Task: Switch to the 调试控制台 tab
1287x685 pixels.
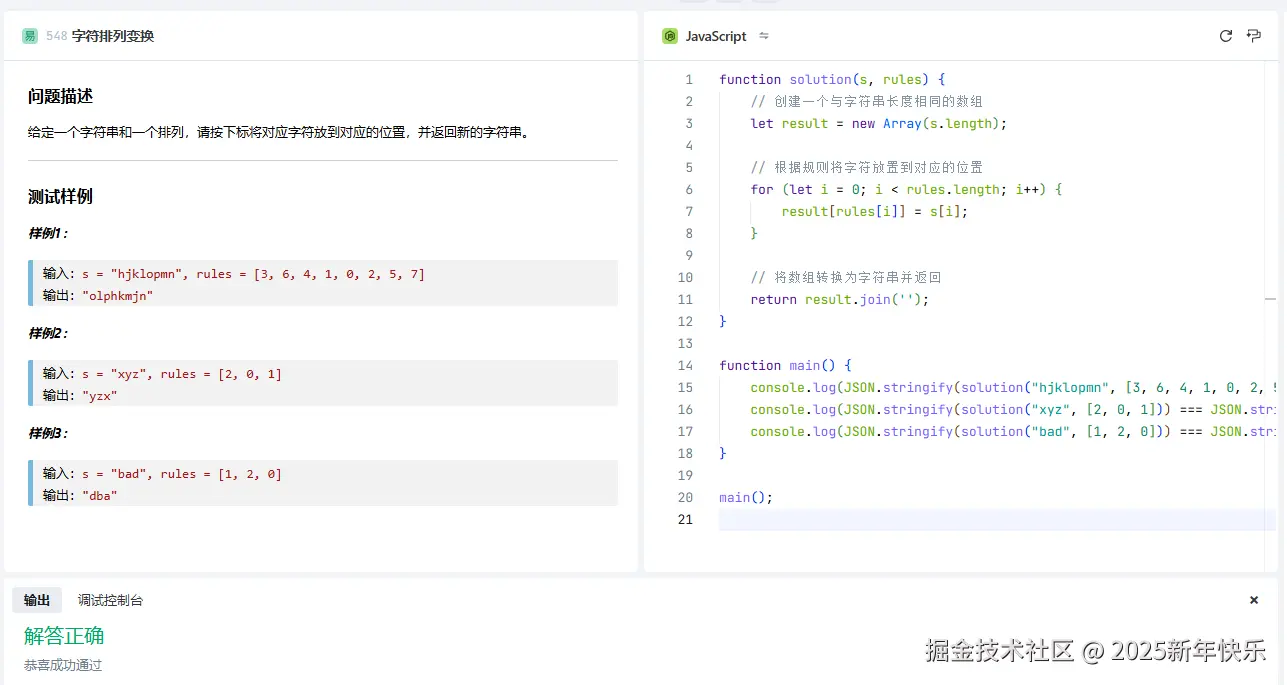Action: tap(110, 600)
